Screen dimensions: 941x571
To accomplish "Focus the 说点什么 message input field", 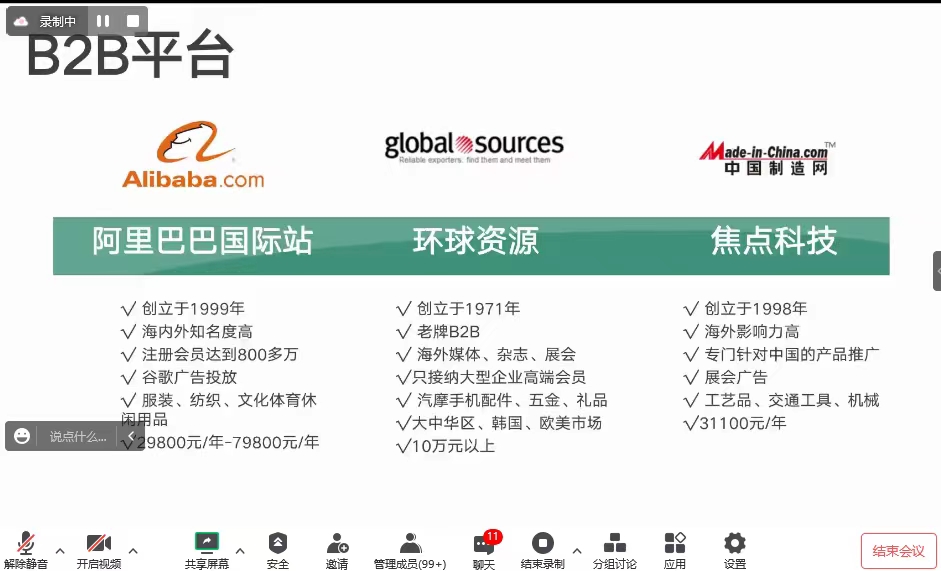I will point(78,436).
